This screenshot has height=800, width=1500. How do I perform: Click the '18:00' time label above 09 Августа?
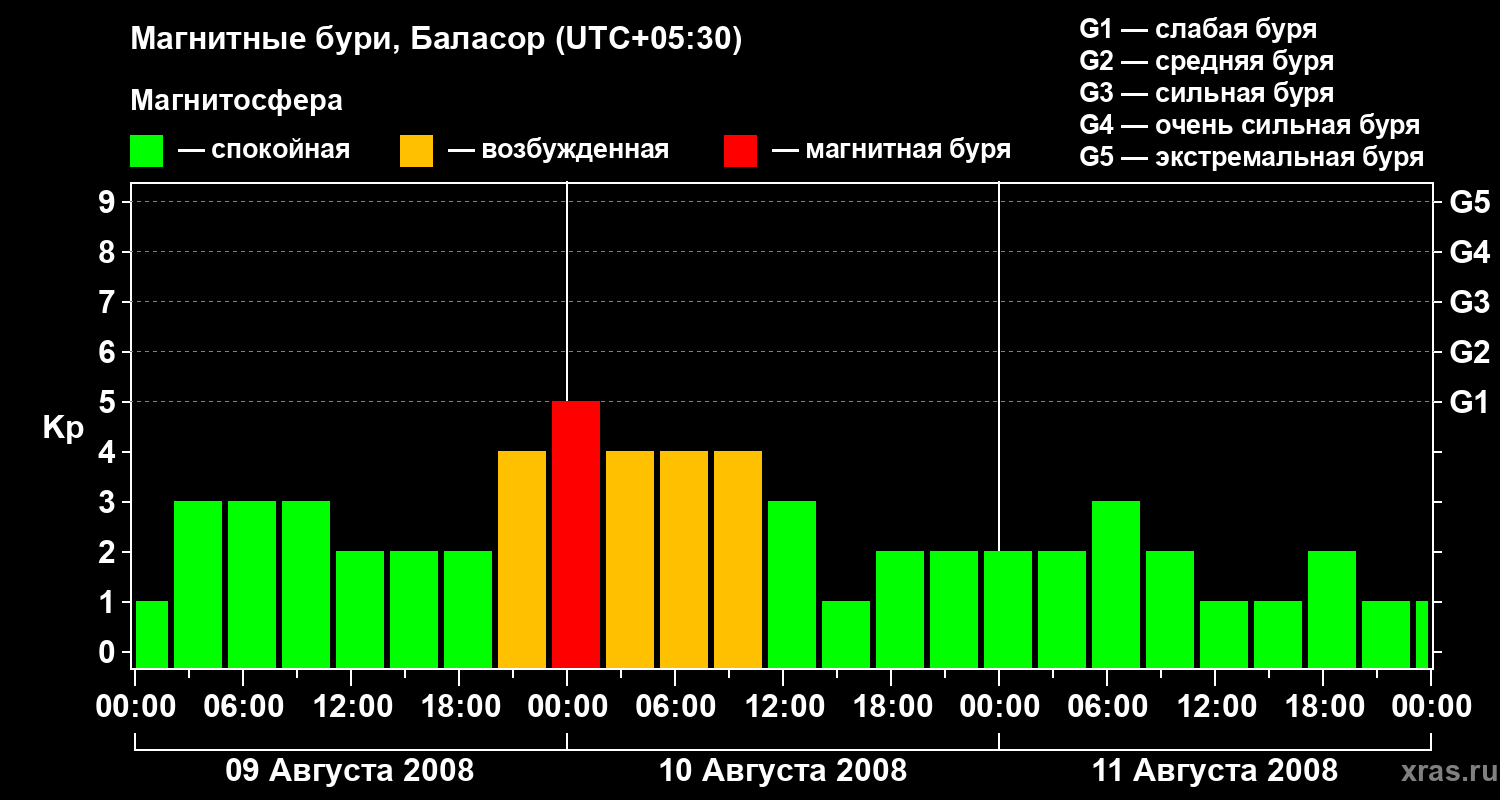(x=459, y=706)
